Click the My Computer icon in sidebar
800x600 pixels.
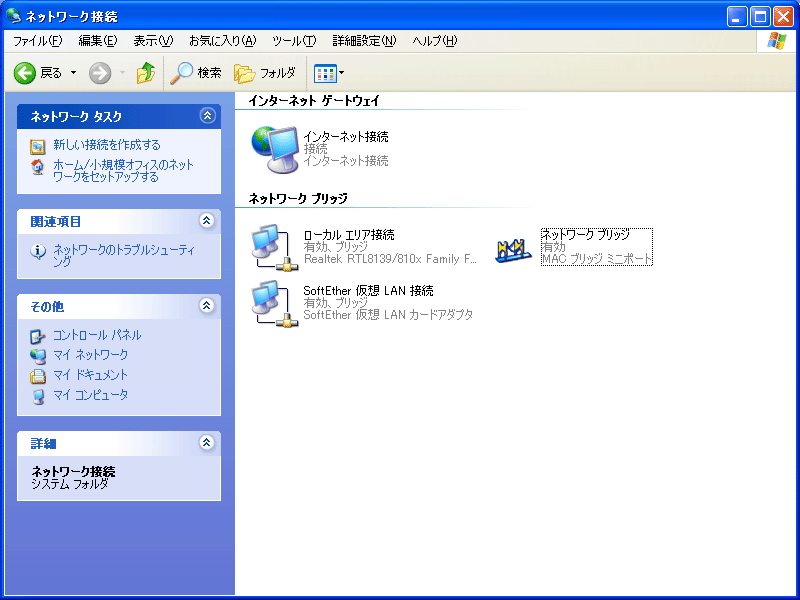point(37,396)
